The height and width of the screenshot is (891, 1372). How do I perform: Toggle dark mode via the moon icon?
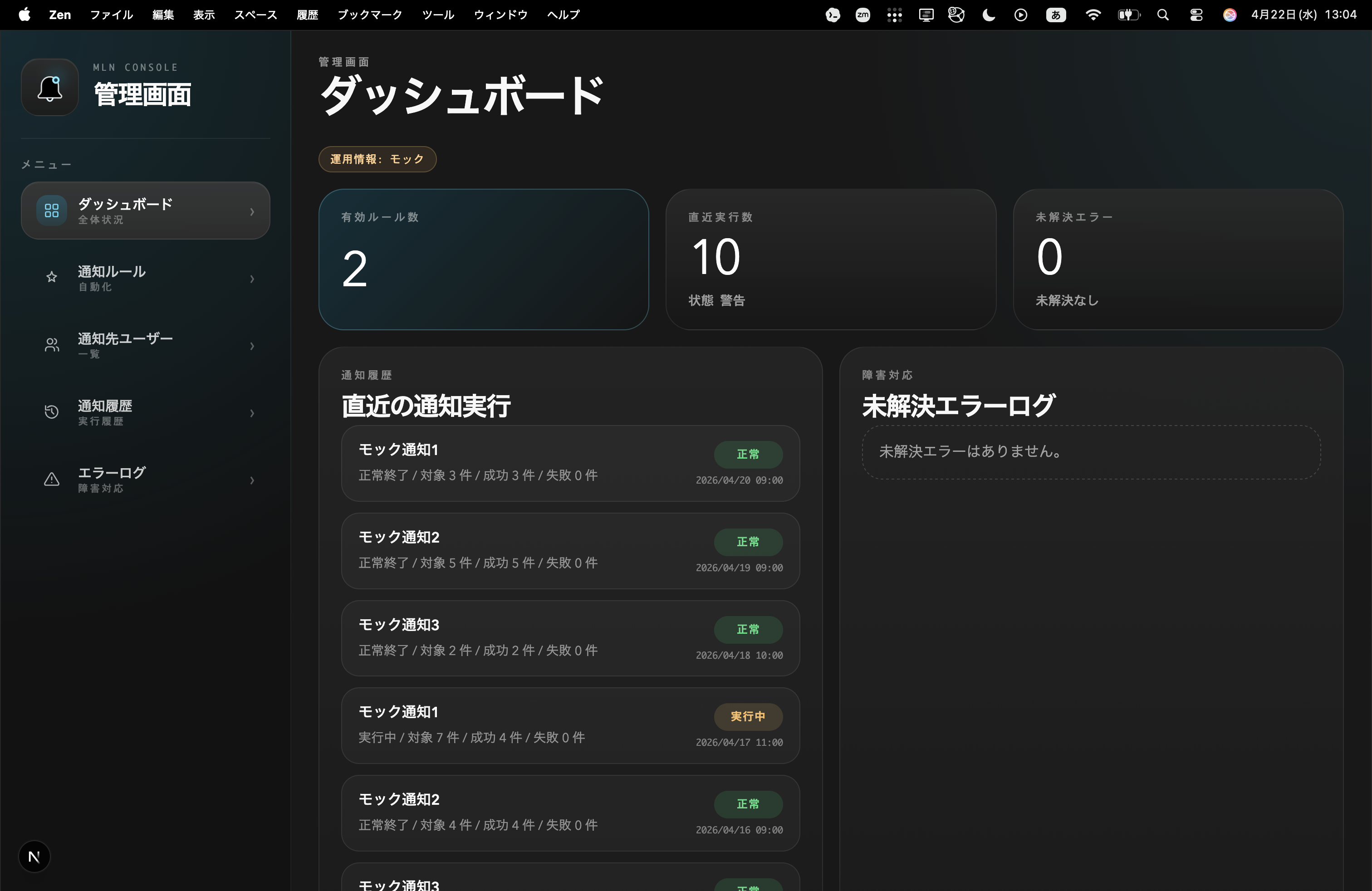pos(988,15)
